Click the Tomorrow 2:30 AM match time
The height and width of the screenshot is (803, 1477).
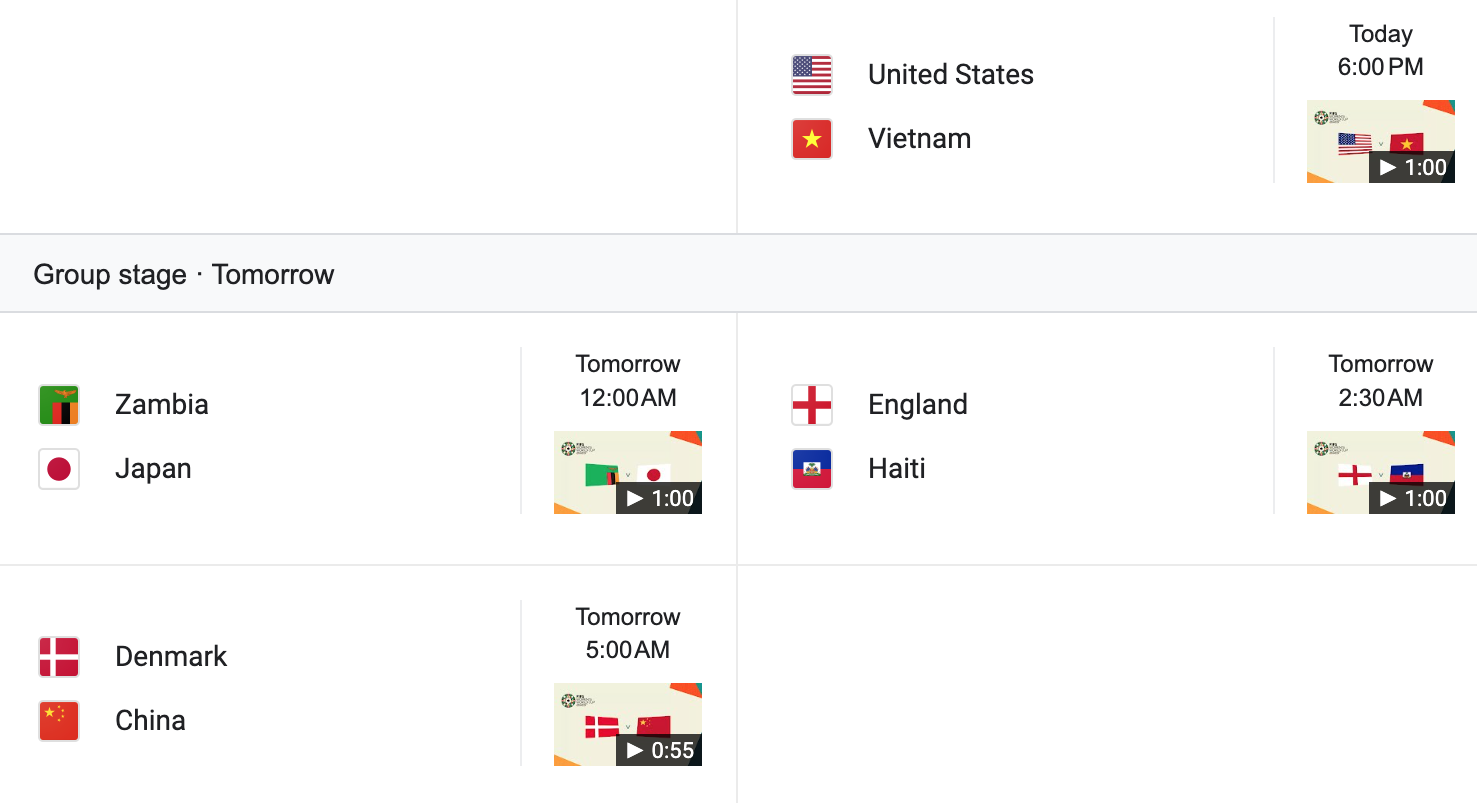click(1380, 381)
